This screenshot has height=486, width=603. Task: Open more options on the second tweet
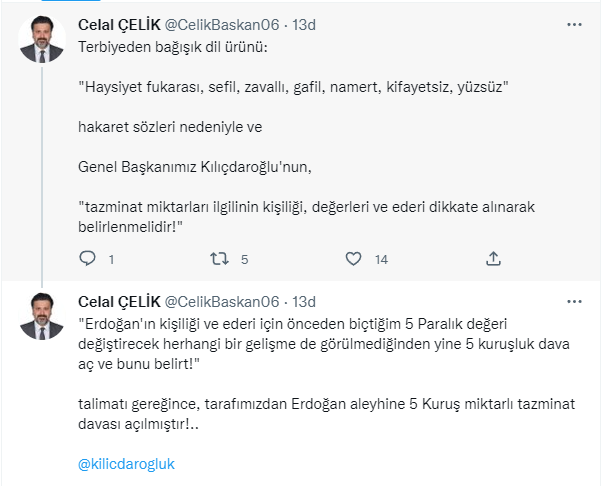coord(573,301)
